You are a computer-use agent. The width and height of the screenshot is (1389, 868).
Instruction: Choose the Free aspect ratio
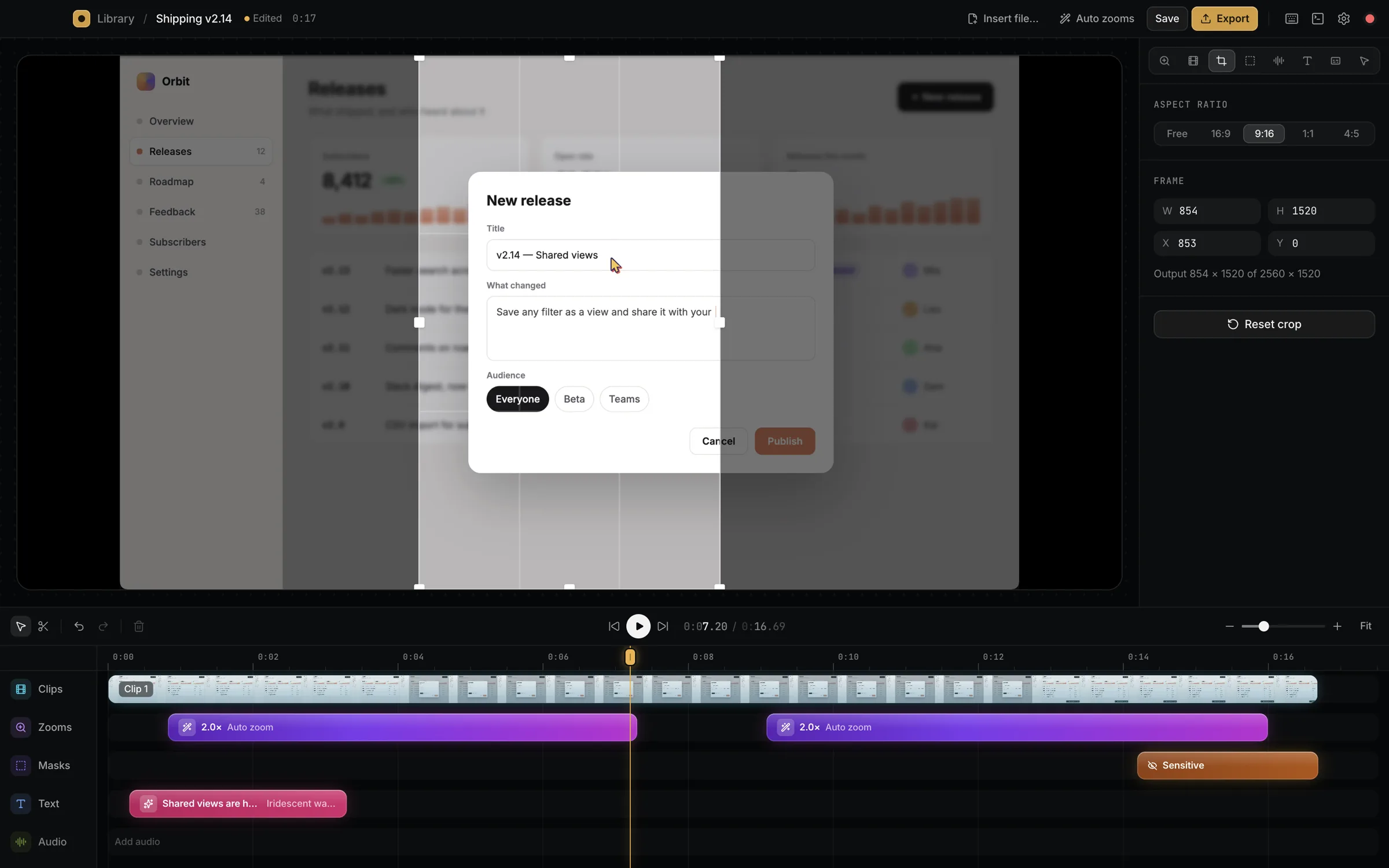[x=1177, y=134]
